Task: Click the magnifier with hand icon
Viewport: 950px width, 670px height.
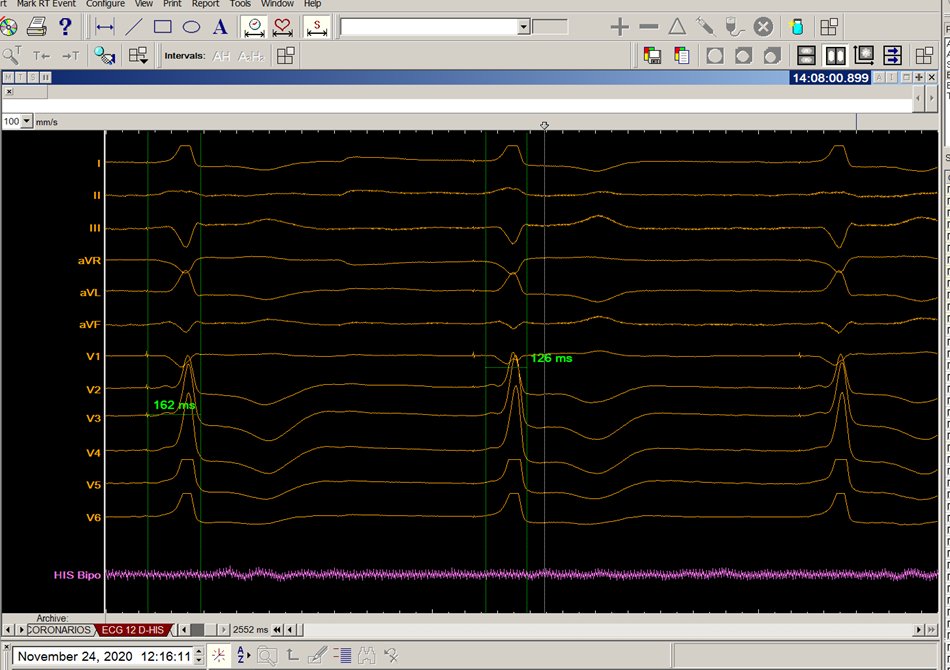Action: tap(104, 56)
